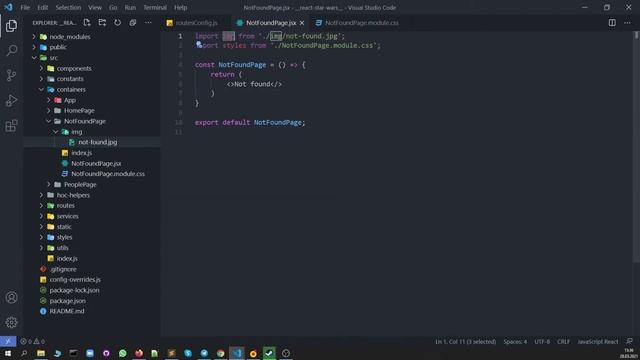Close the NotFoundPage.jsx tab
640x360 pixels.
click(302, 23)
